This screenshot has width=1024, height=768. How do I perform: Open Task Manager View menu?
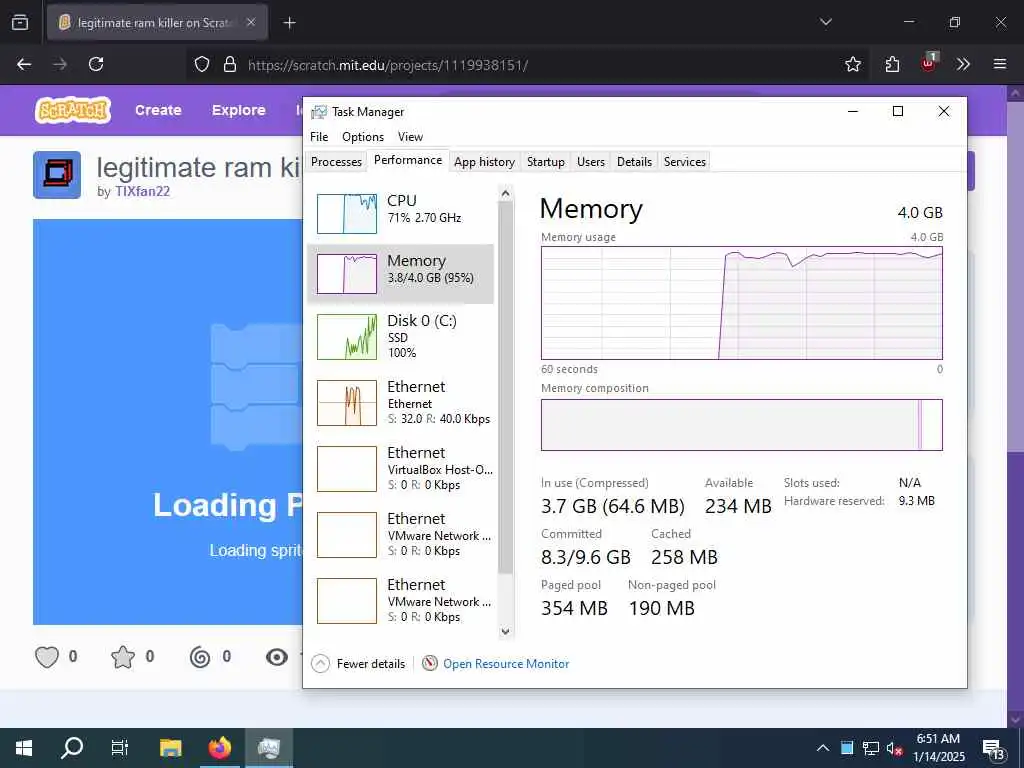point(410,136)
